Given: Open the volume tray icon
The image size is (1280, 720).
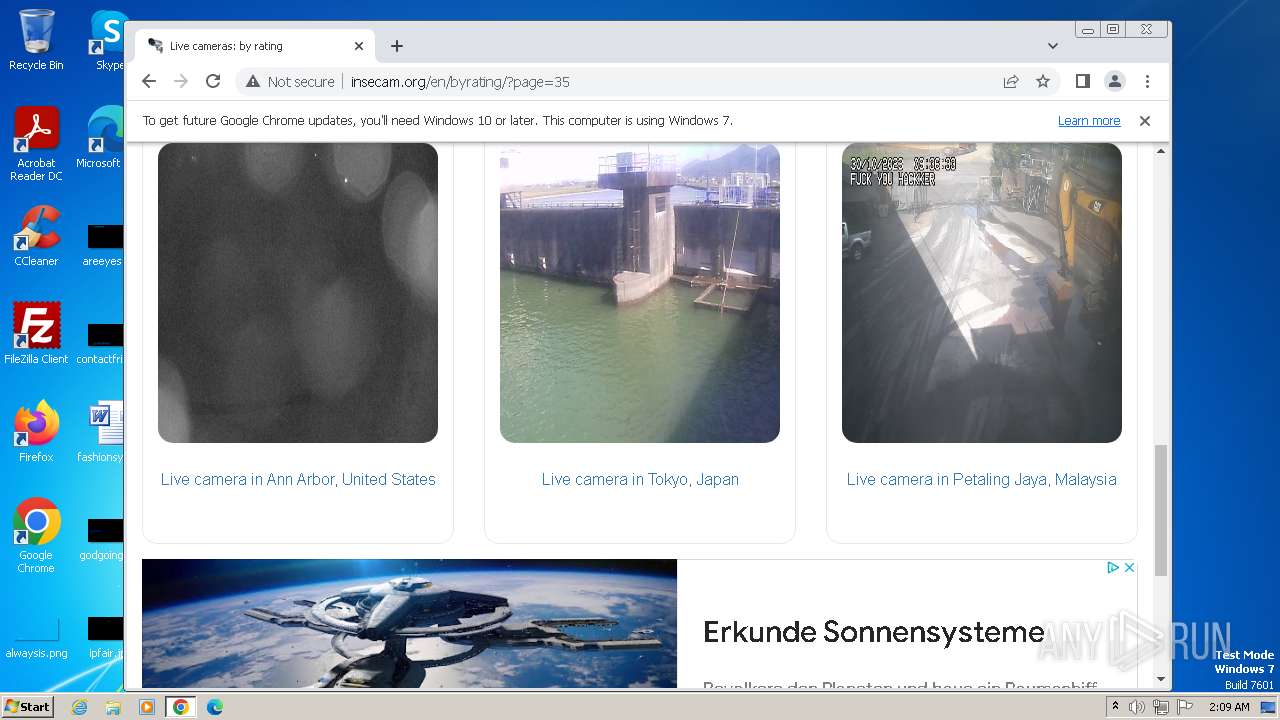Looking at the screenshot, I should (x=1137, y=707).
